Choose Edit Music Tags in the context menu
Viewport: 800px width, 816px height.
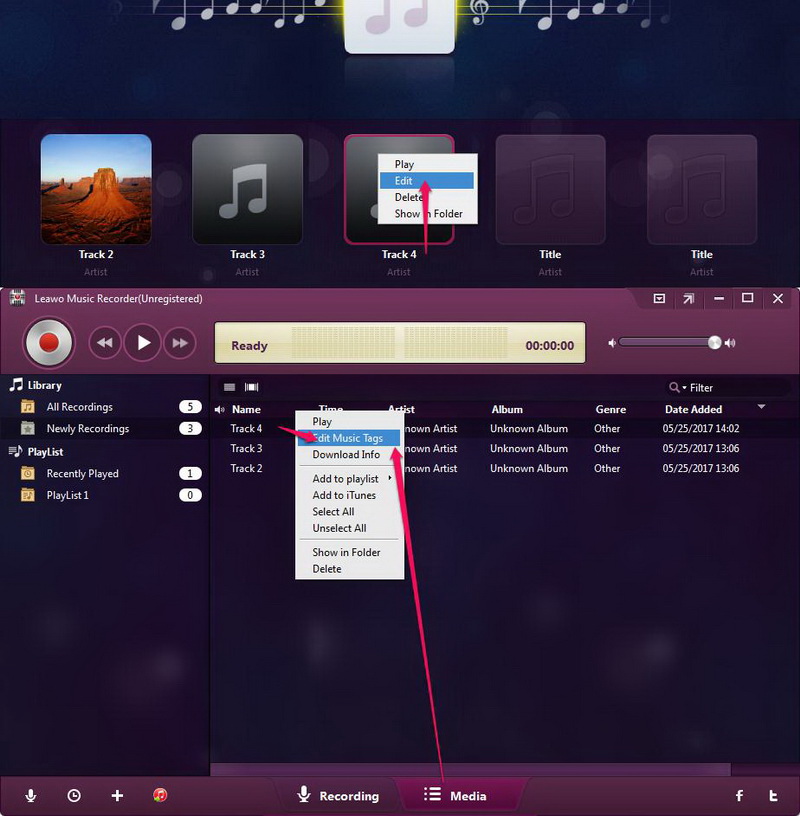click(349, 438)
